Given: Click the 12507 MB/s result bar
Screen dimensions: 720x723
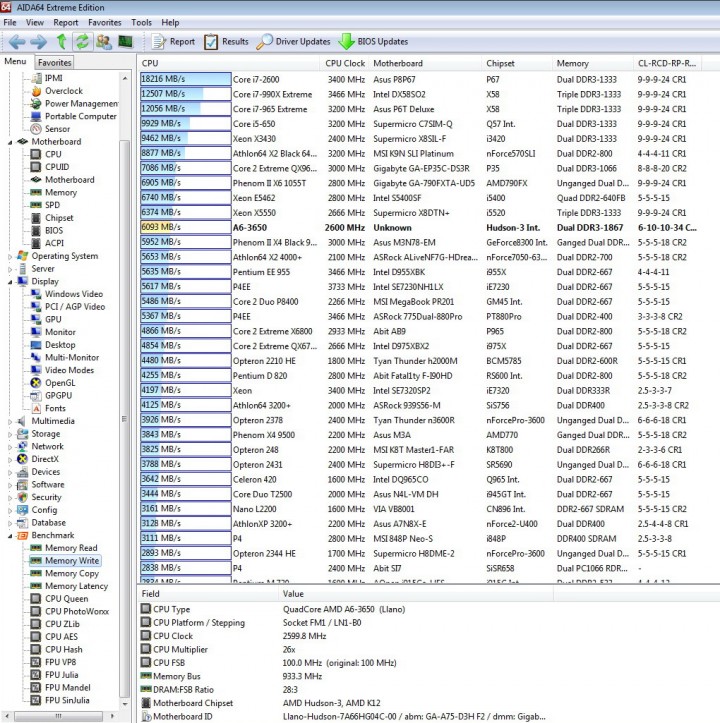Looking at the screenshot, I should point(185,94).
